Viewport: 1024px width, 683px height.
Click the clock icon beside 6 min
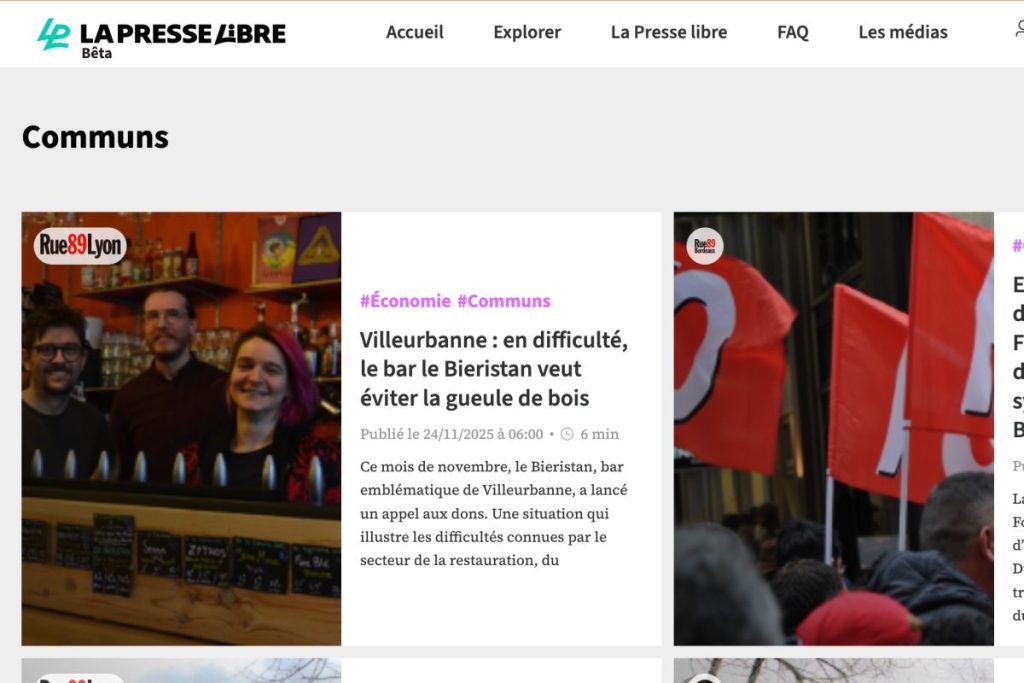(x=567, y=434)
